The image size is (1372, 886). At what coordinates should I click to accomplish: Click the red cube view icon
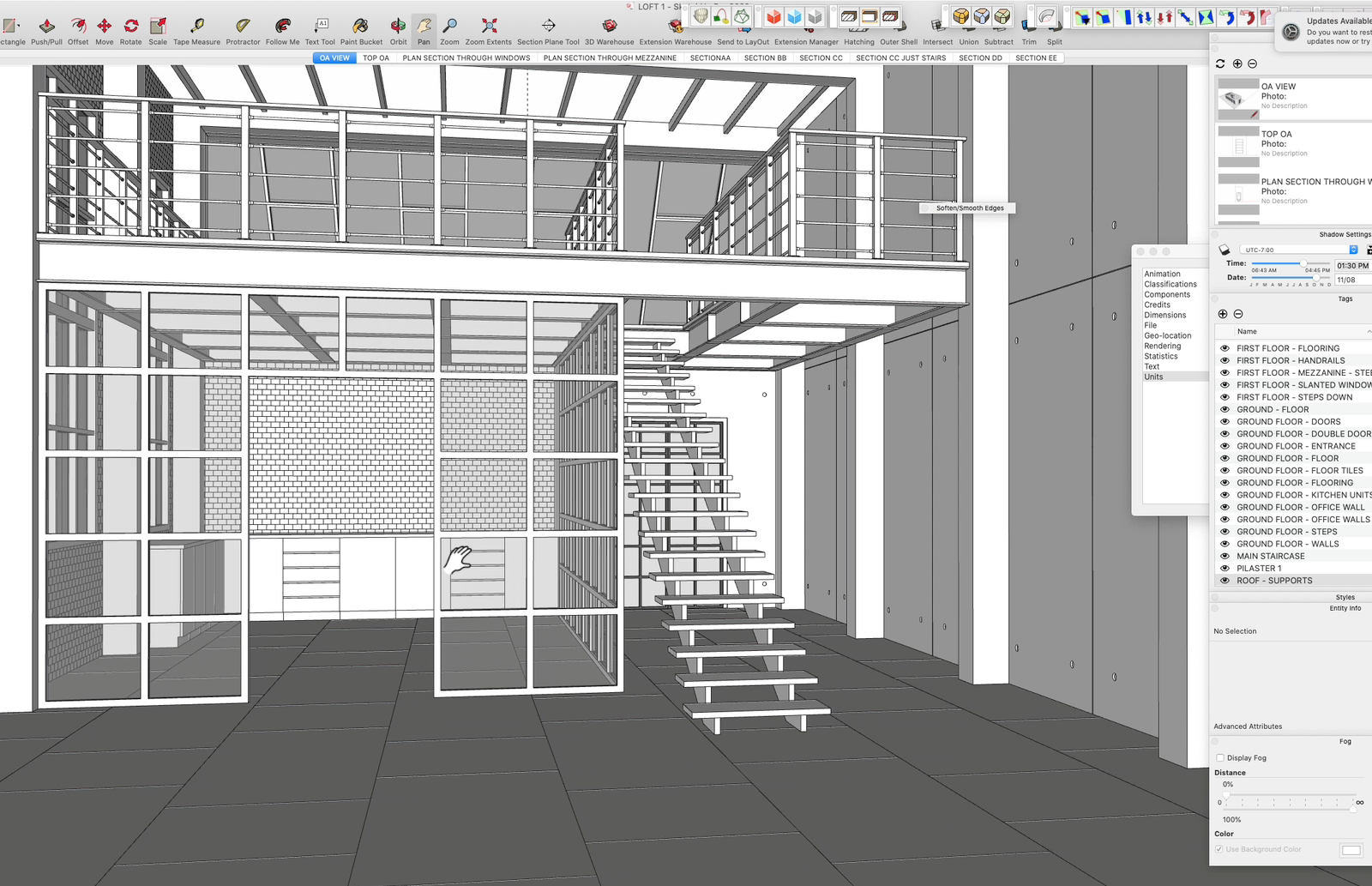tap(774, 17)
